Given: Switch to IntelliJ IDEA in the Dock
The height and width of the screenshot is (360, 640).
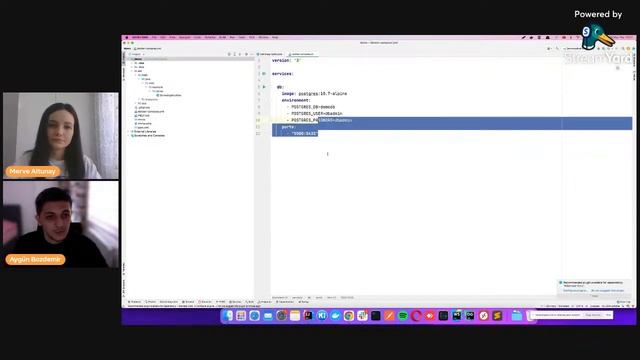Looking at the screenshot, I should tap(308, 316).
